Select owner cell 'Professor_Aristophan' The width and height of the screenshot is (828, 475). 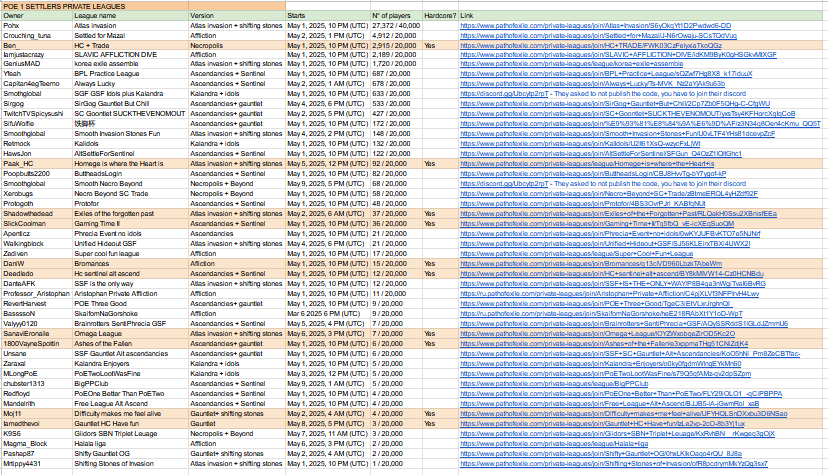[36, 293]
